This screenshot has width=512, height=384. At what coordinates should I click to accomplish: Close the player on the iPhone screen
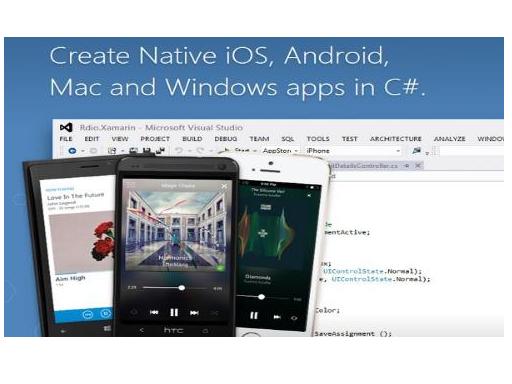click(x=309, y=195)
